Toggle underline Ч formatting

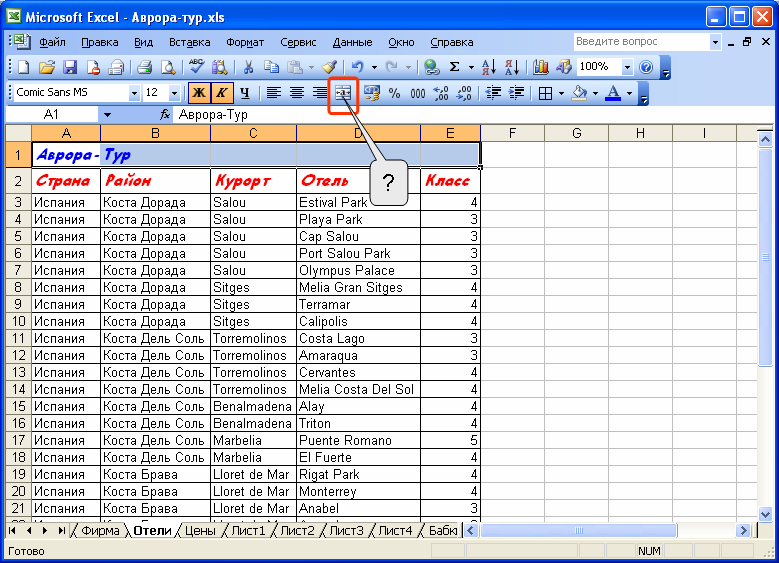(x=245, y=93)
